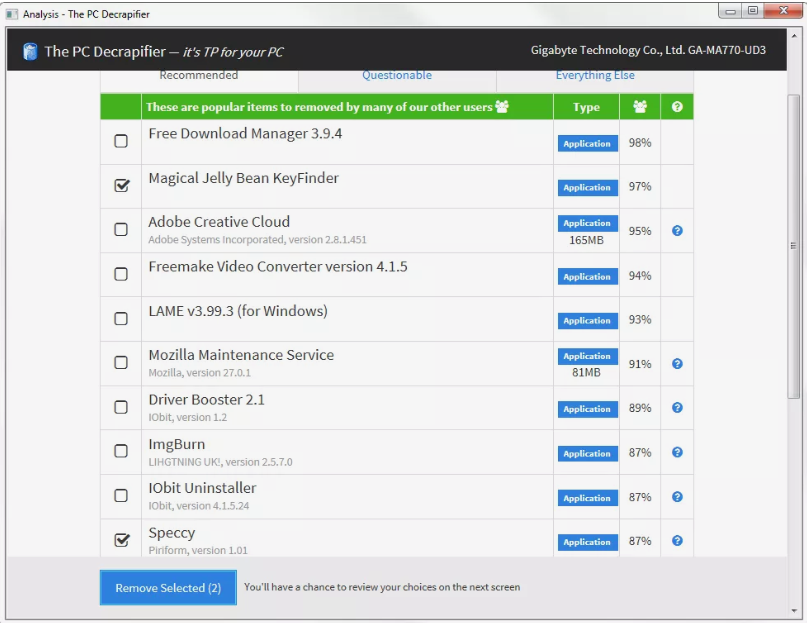Image resolution: width=807 pixels, height=623 pixels.
Task: Click Application badge for Freemake Video Converter
Action: point(587,276)
